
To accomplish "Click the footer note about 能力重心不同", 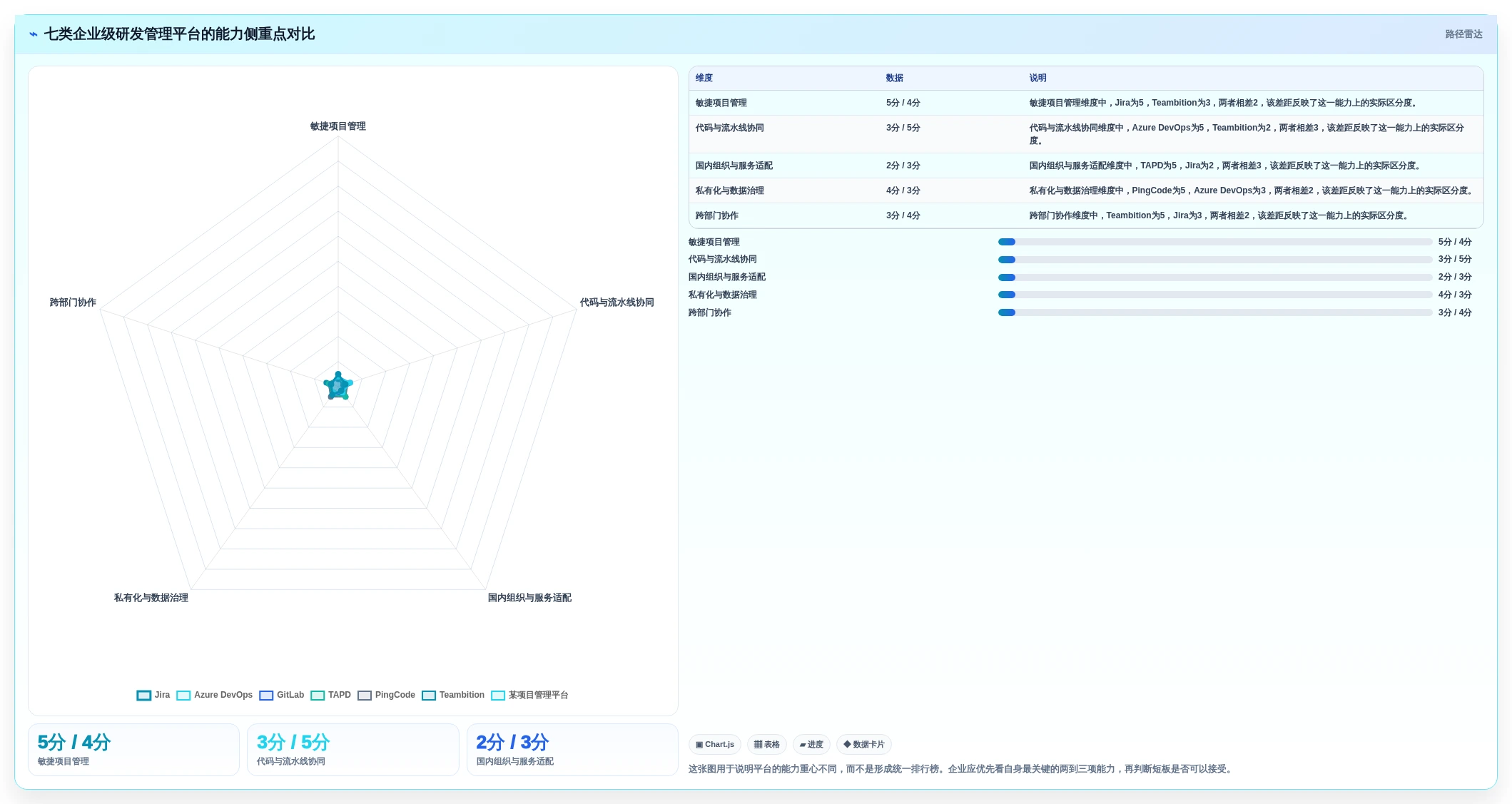I will tap(960, 769).
